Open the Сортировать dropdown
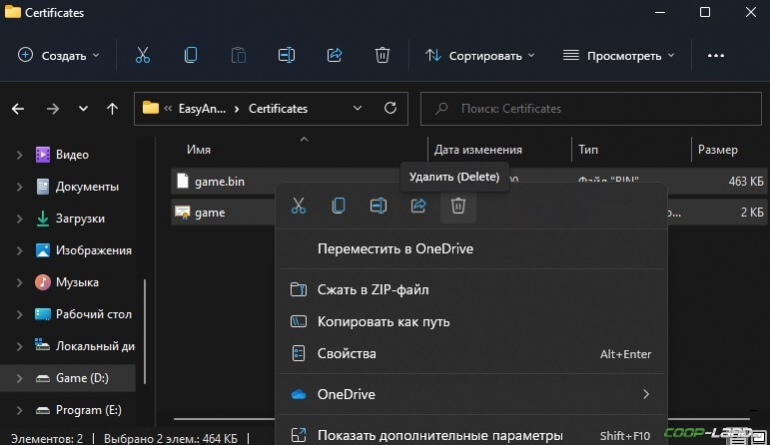 click(480, 55)
